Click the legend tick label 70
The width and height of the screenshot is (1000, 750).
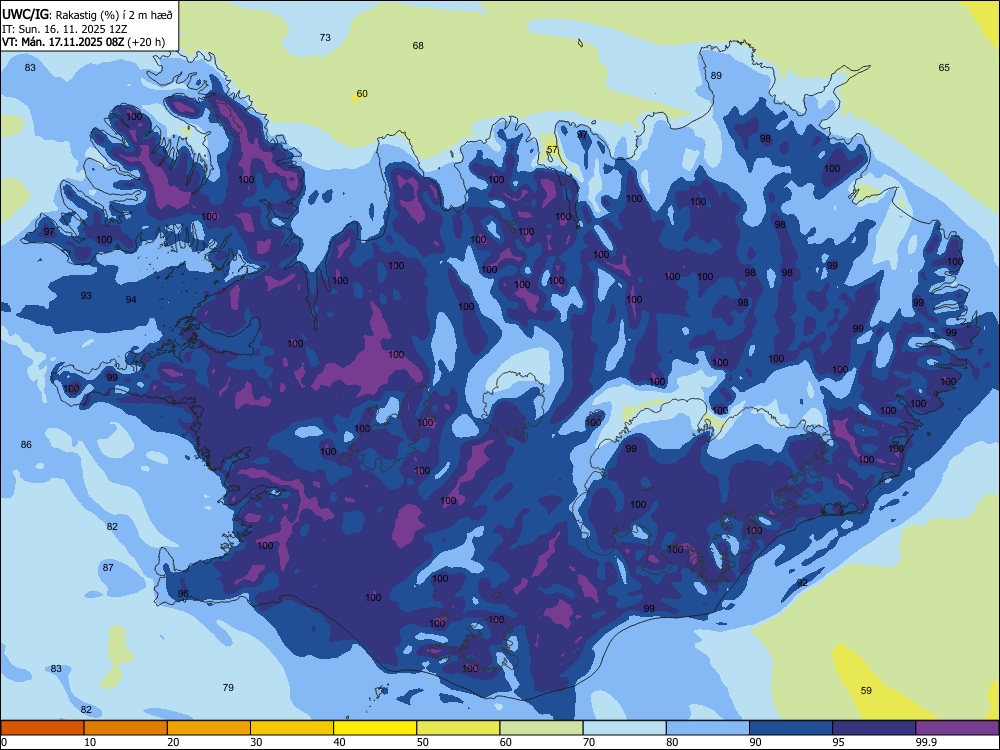589,742
